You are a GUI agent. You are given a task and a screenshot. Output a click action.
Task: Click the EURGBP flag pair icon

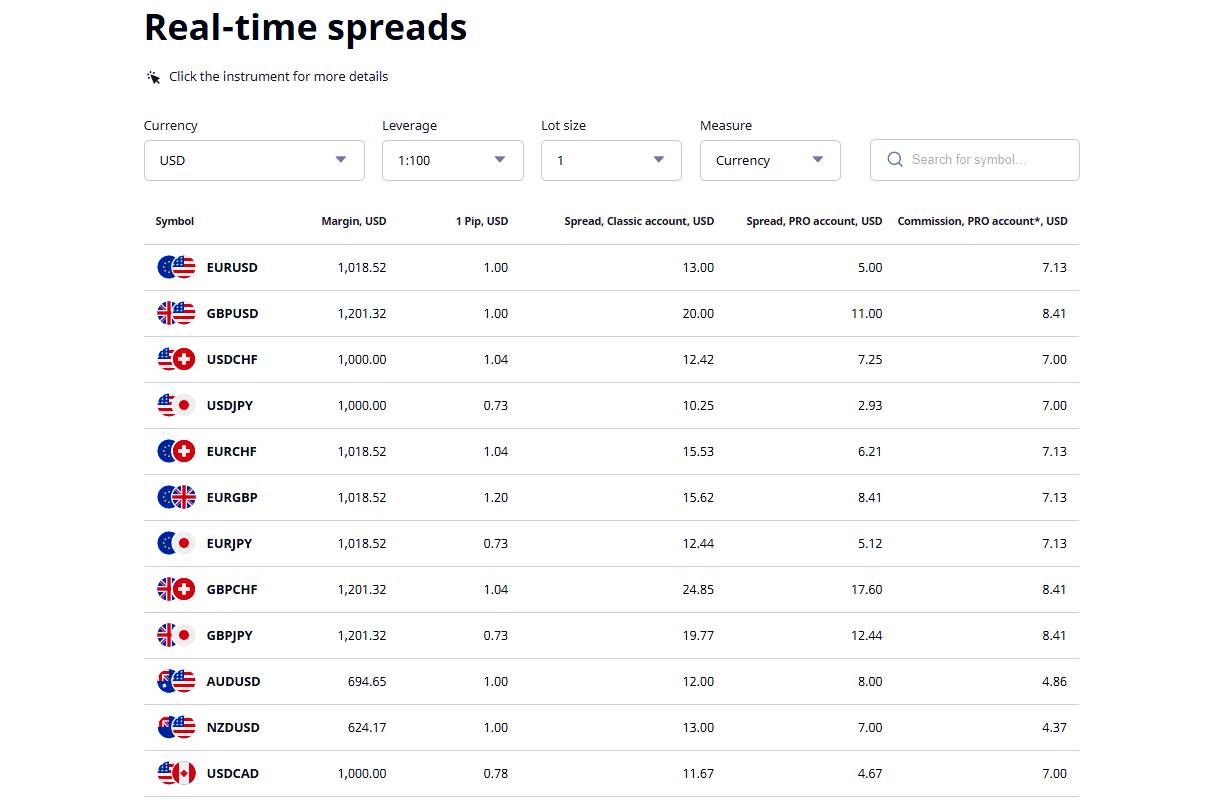pos(176,497)
